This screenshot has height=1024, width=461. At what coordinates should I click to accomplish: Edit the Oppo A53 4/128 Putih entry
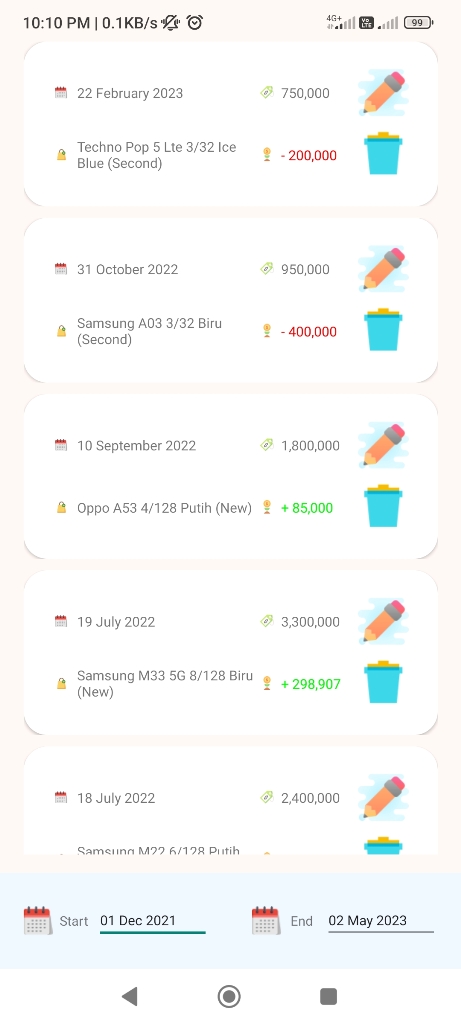click(x=383, y=445)
